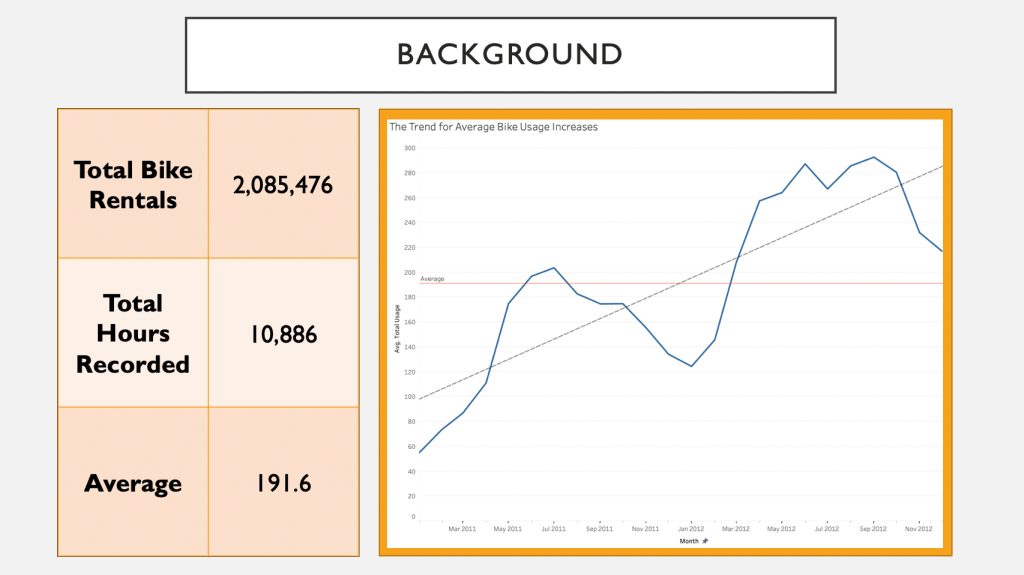Click the Nov 2012 axis label
1024x575 pixels.
click(x=918, y=529)
